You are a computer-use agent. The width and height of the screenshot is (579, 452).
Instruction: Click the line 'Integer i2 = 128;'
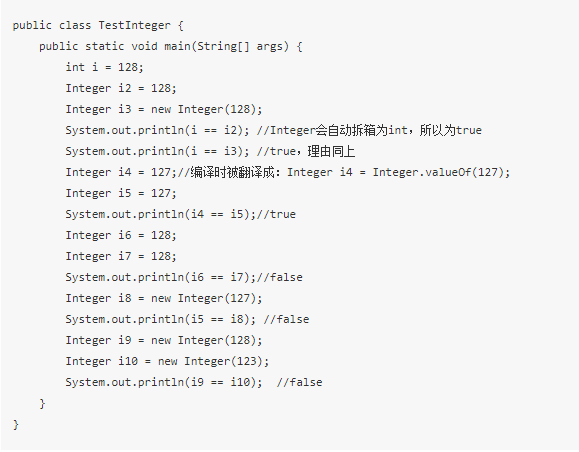[121, 88]
